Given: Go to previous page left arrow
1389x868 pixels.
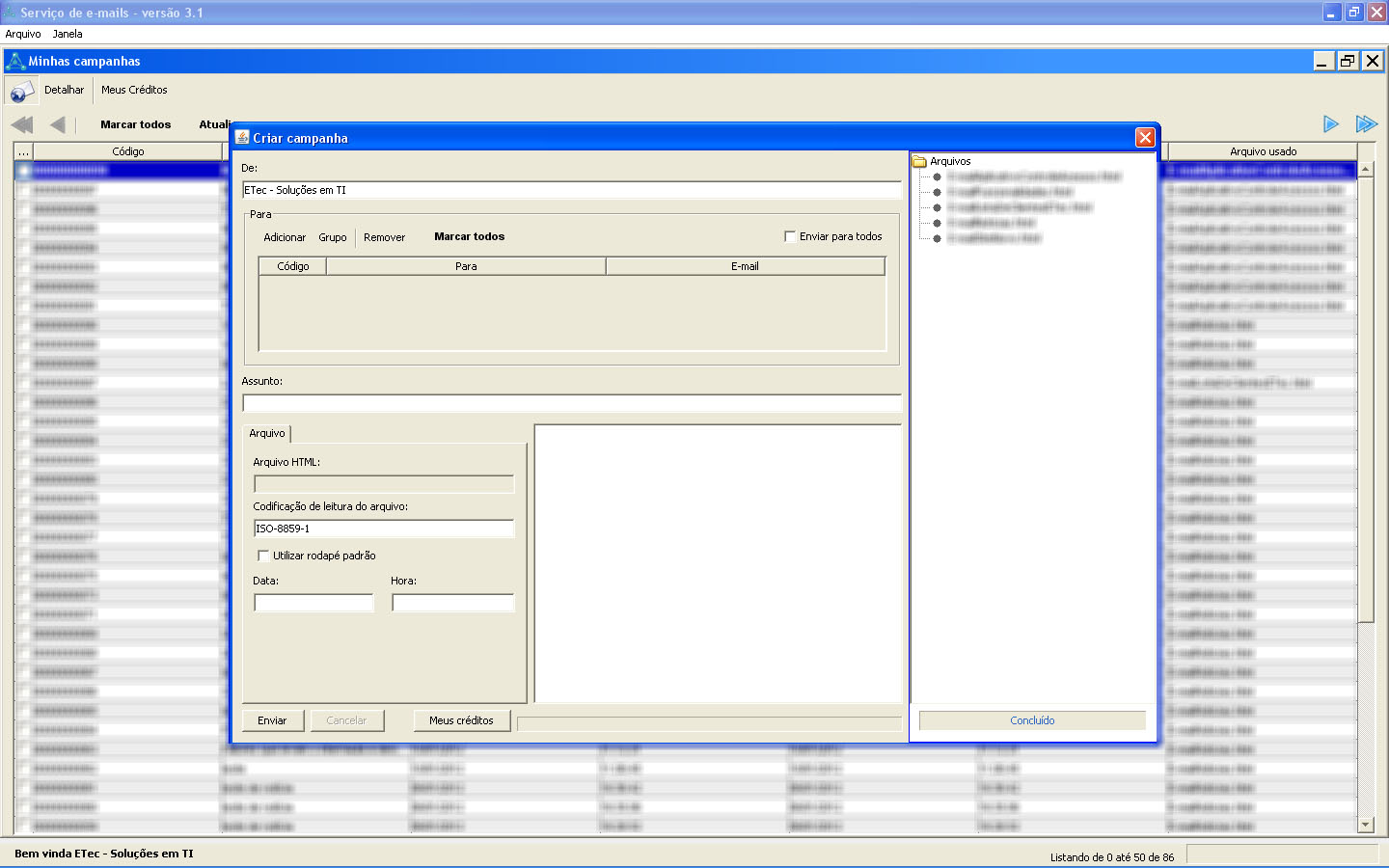Looking at the screenshot, I should pos(58,124).
